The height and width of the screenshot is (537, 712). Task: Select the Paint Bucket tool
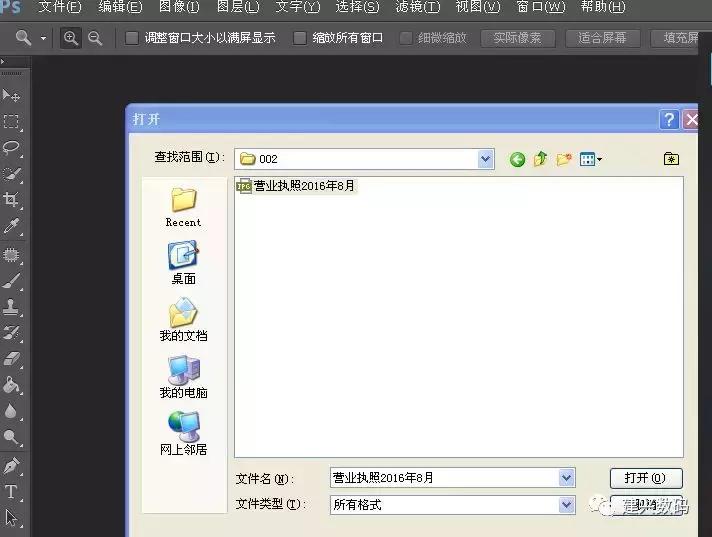coord(11,385)
